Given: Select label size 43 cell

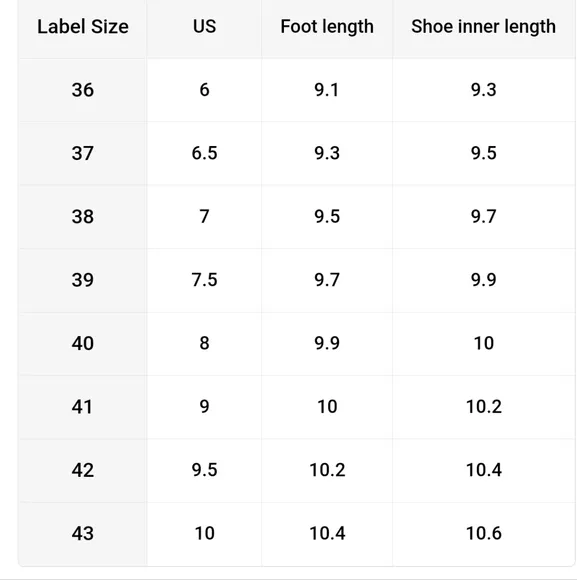Looking at the screenshot, I should click(83, 534).
